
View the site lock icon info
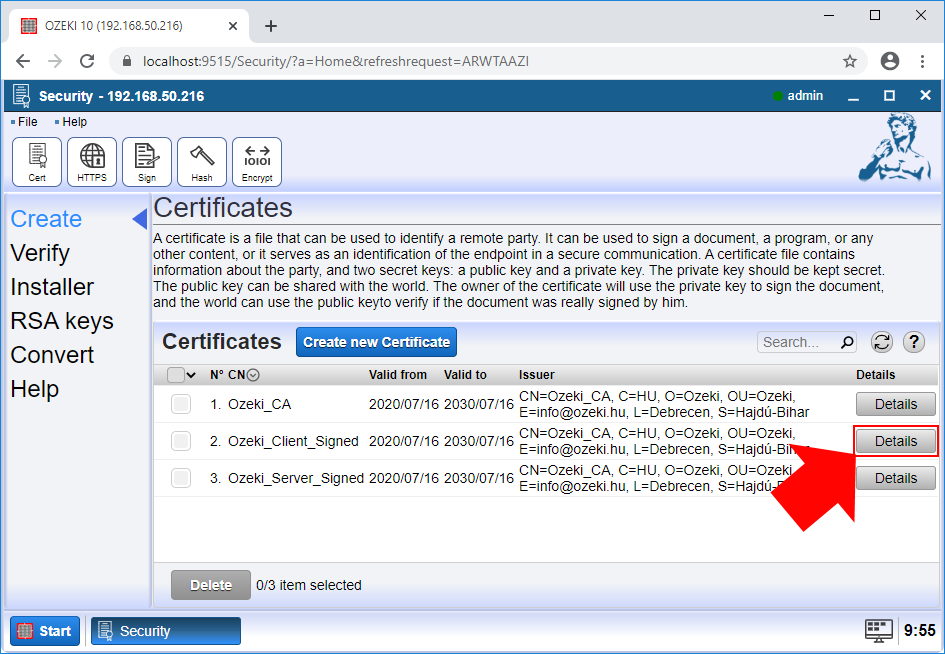[127, 61]
